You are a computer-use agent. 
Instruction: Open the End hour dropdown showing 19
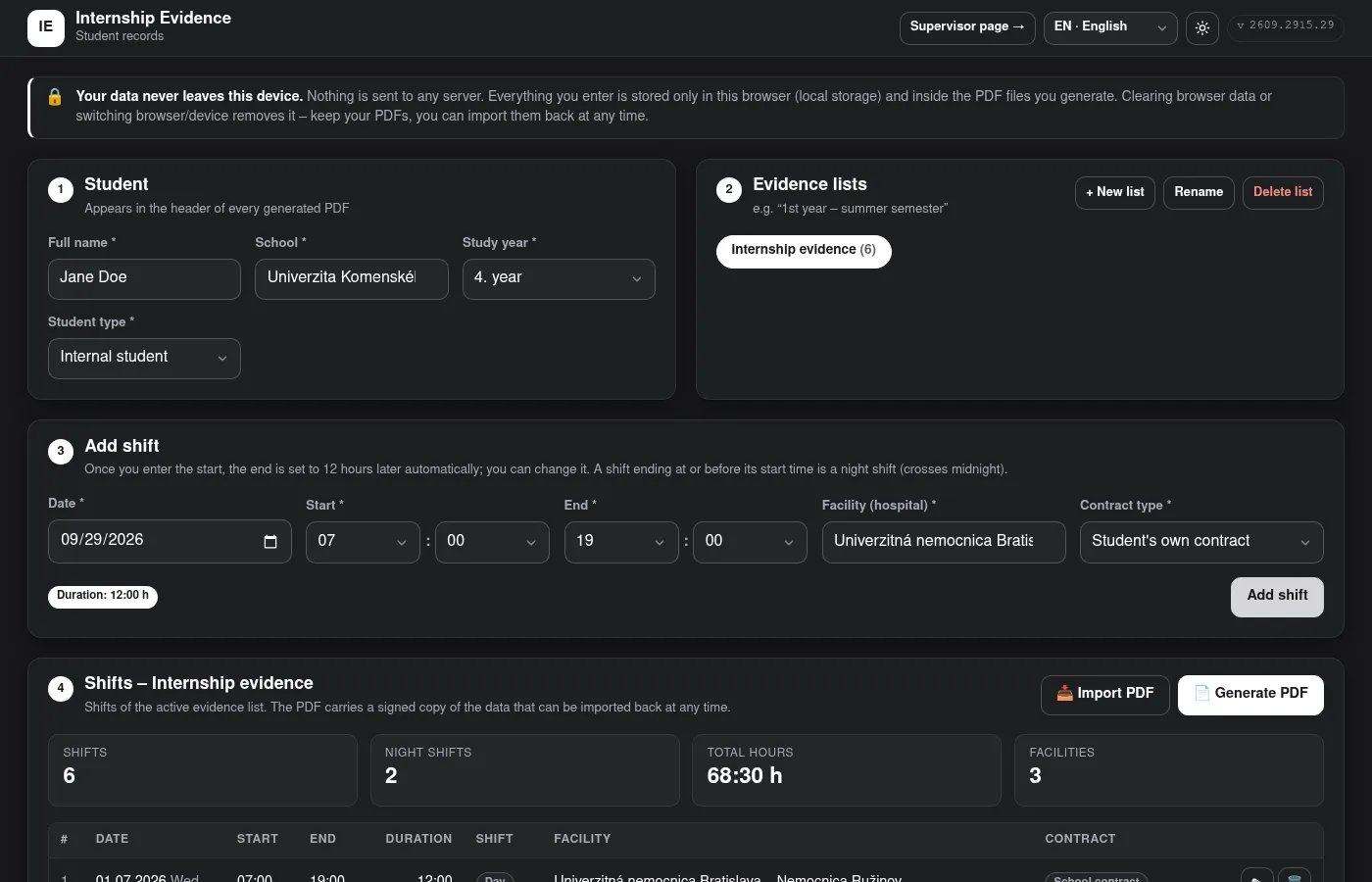621,542
